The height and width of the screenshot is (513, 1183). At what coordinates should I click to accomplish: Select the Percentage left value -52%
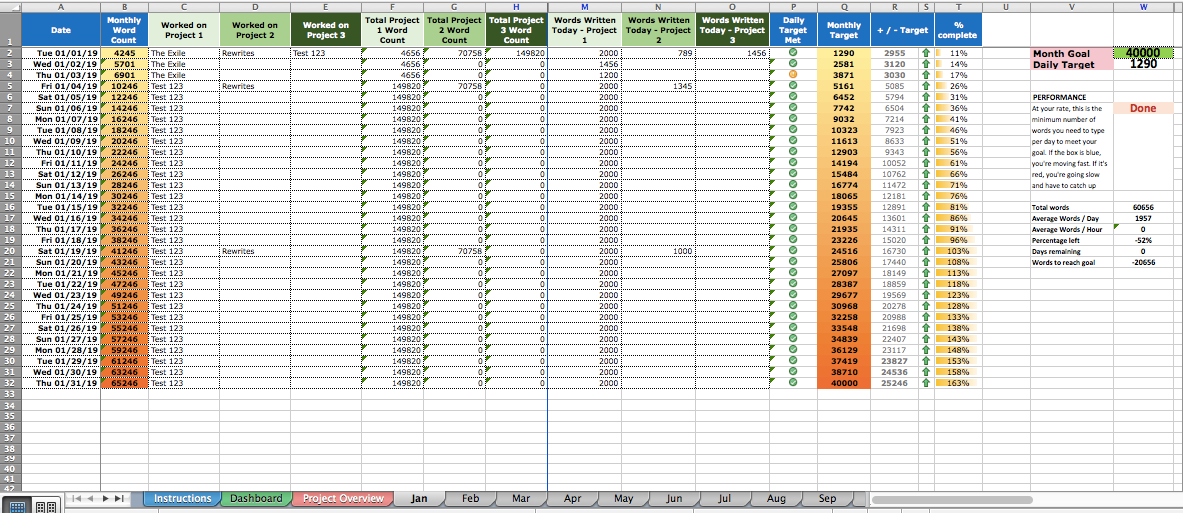1143,240
